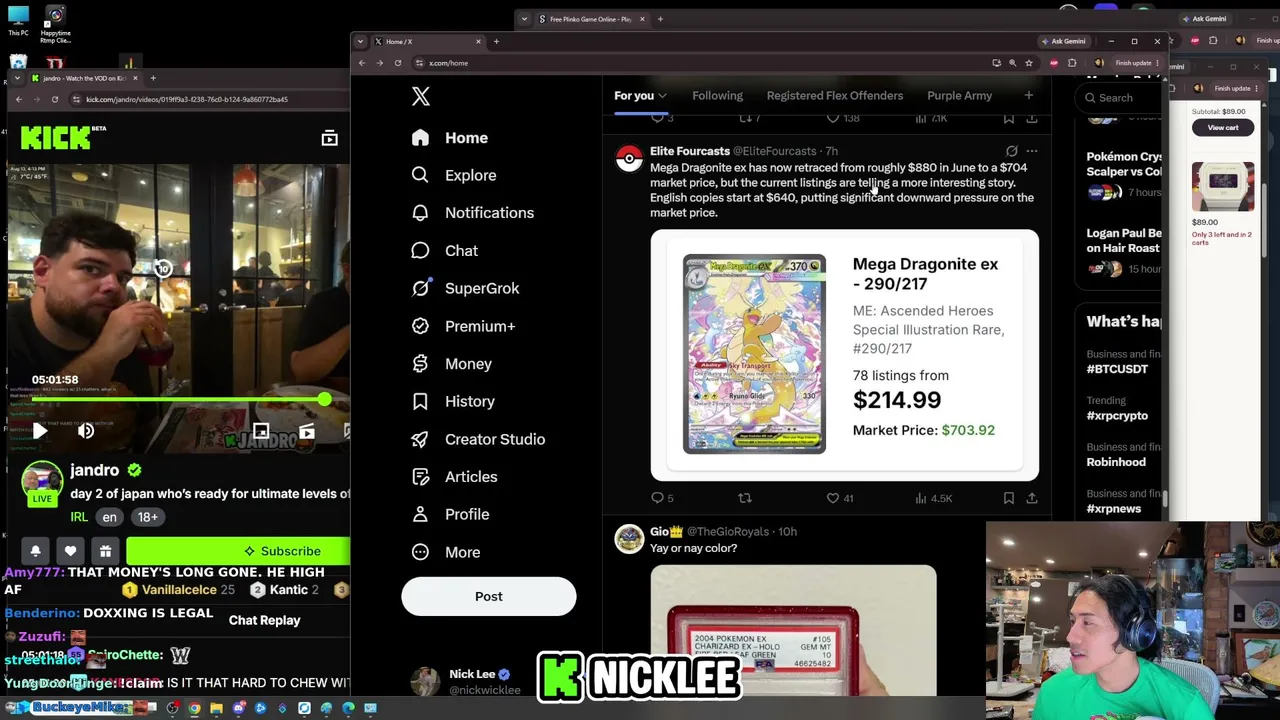Open Gio's profile avatar
Screen dimensions: 1280x720
pos(629,539)
